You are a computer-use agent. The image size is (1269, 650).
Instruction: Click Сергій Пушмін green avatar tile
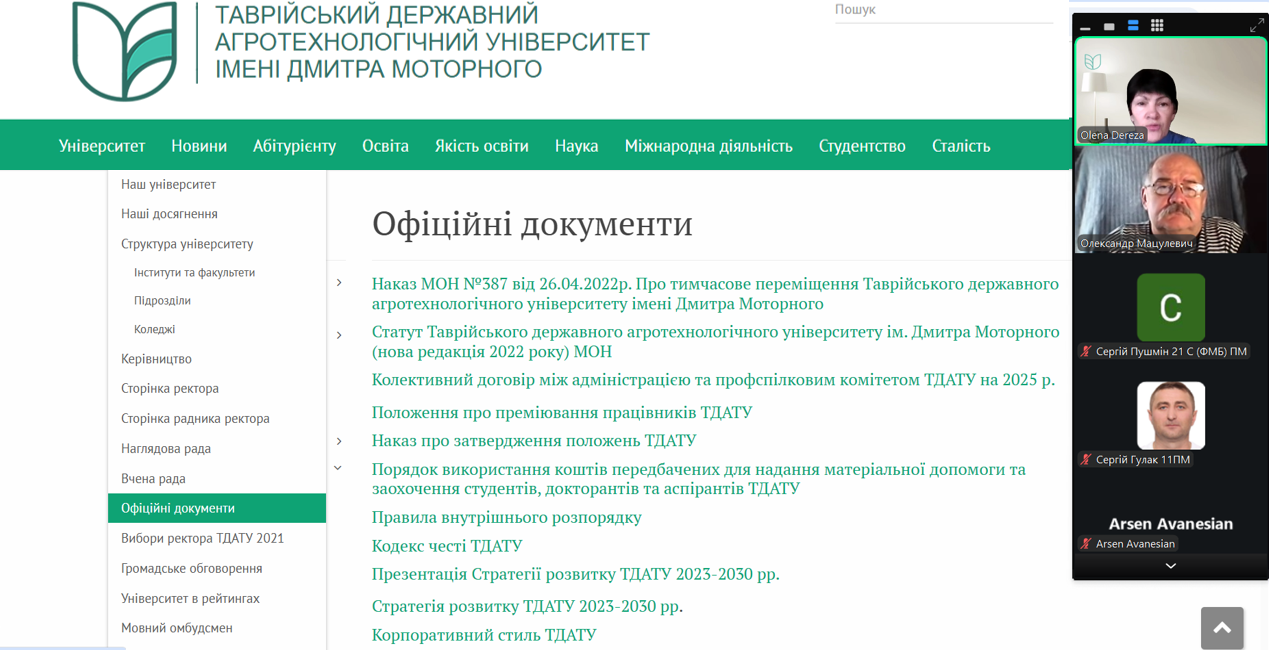point(1170,308)
